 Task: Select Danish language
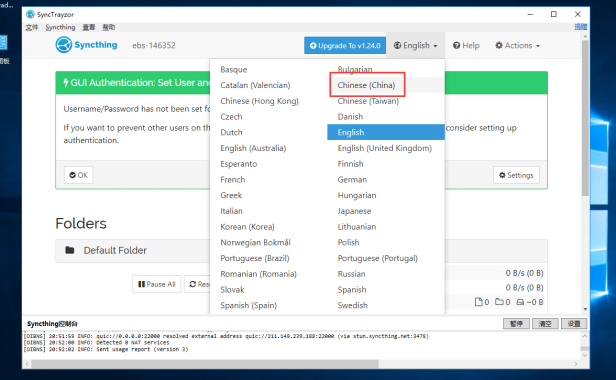(350, 117)
